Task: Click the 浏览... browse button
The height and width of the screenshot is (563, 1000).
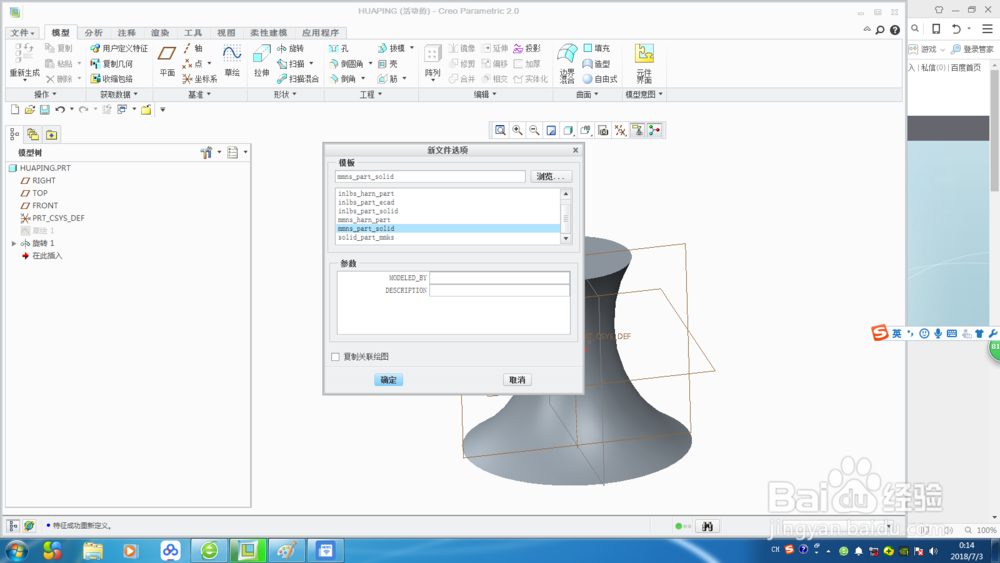Action: point(551,177)
